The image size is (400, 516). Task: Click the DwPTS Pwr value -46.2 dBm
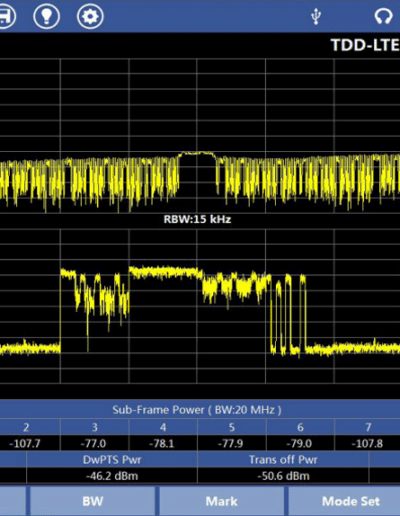click(112, 476)
